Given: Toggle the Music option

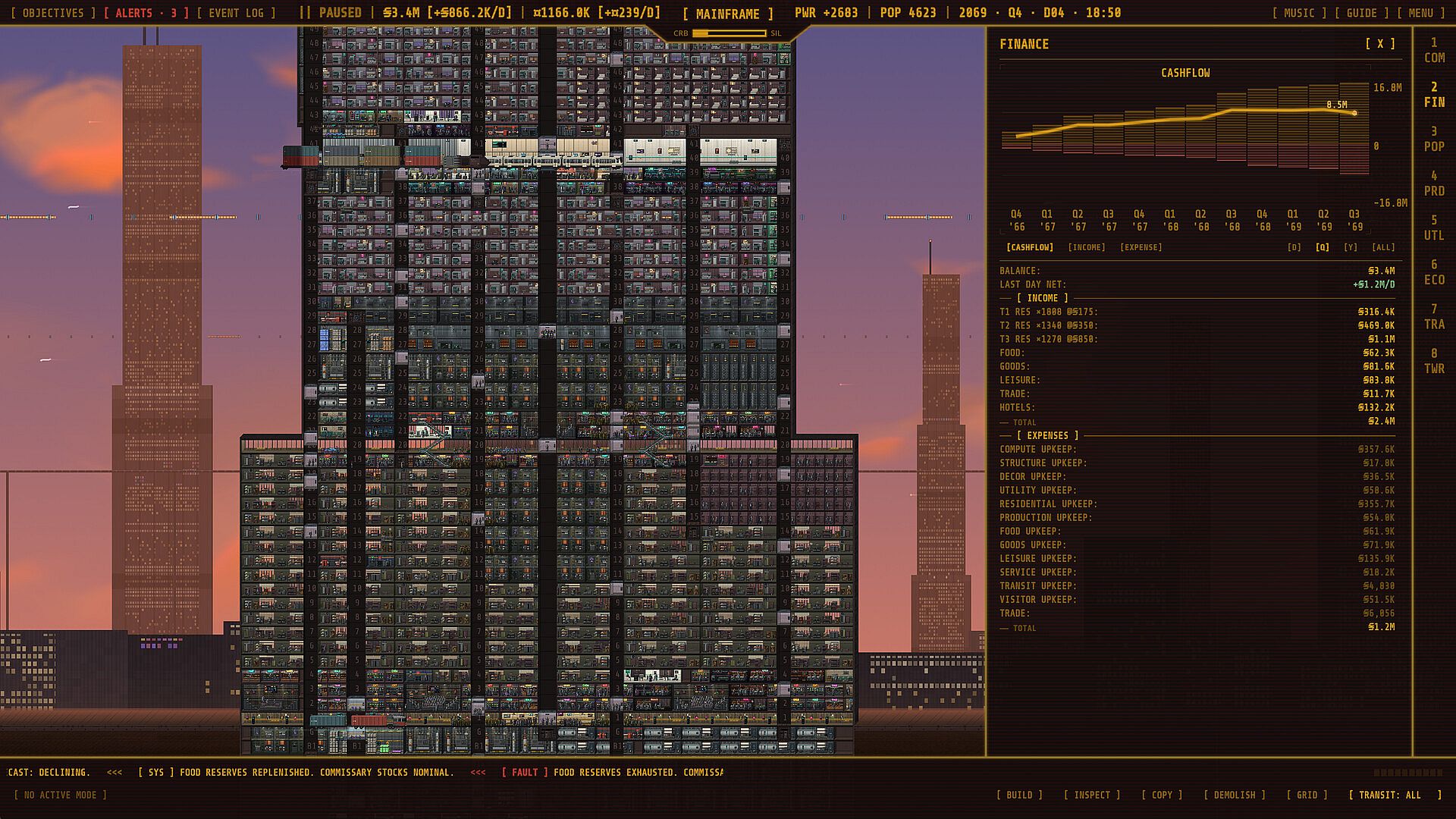Looking at the screenshot, I should pos(1299,13).
